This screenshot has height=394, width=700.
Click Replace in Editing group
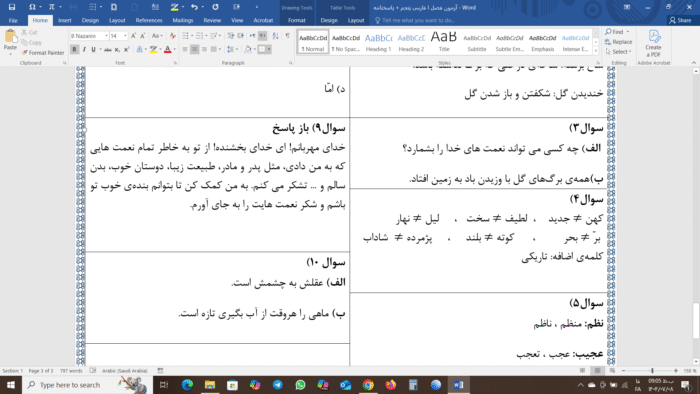(x=618, y=42)
